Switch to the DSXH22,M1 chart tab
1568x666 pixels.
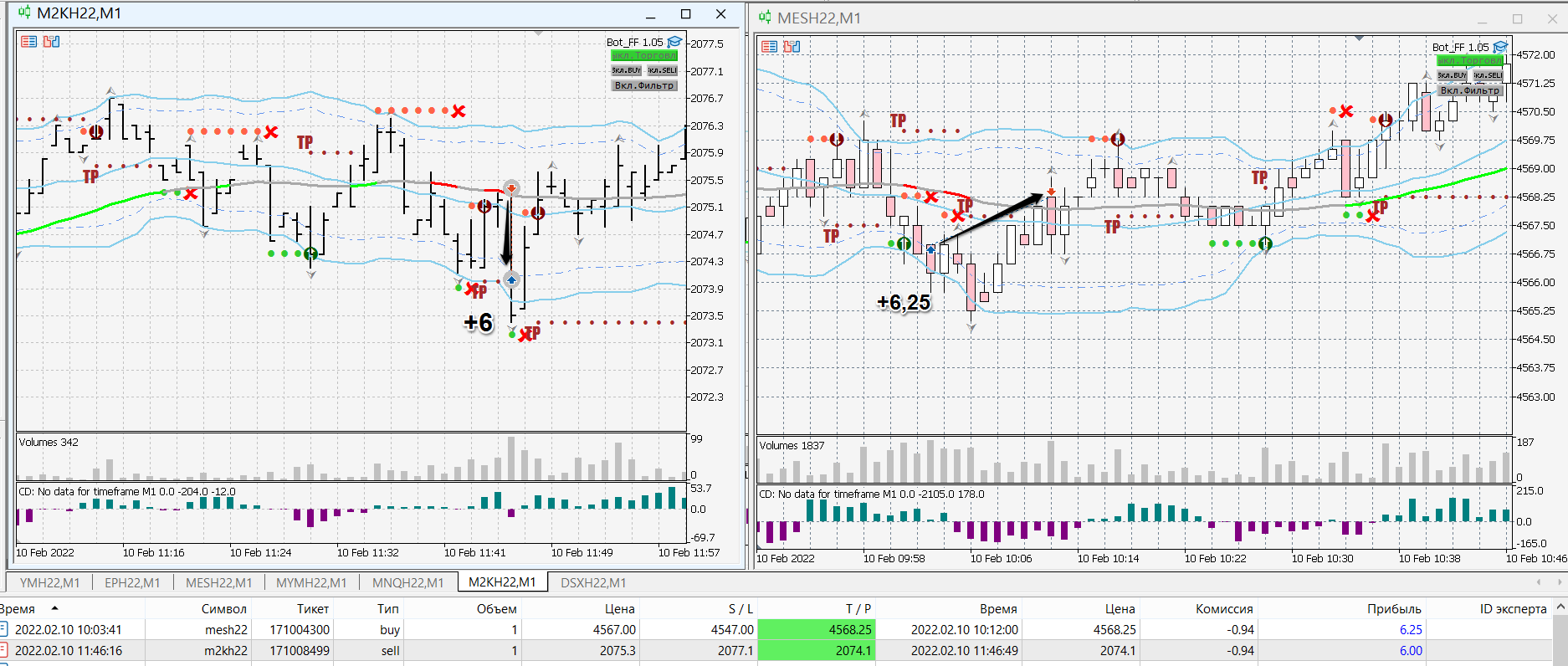pos(593,582)
